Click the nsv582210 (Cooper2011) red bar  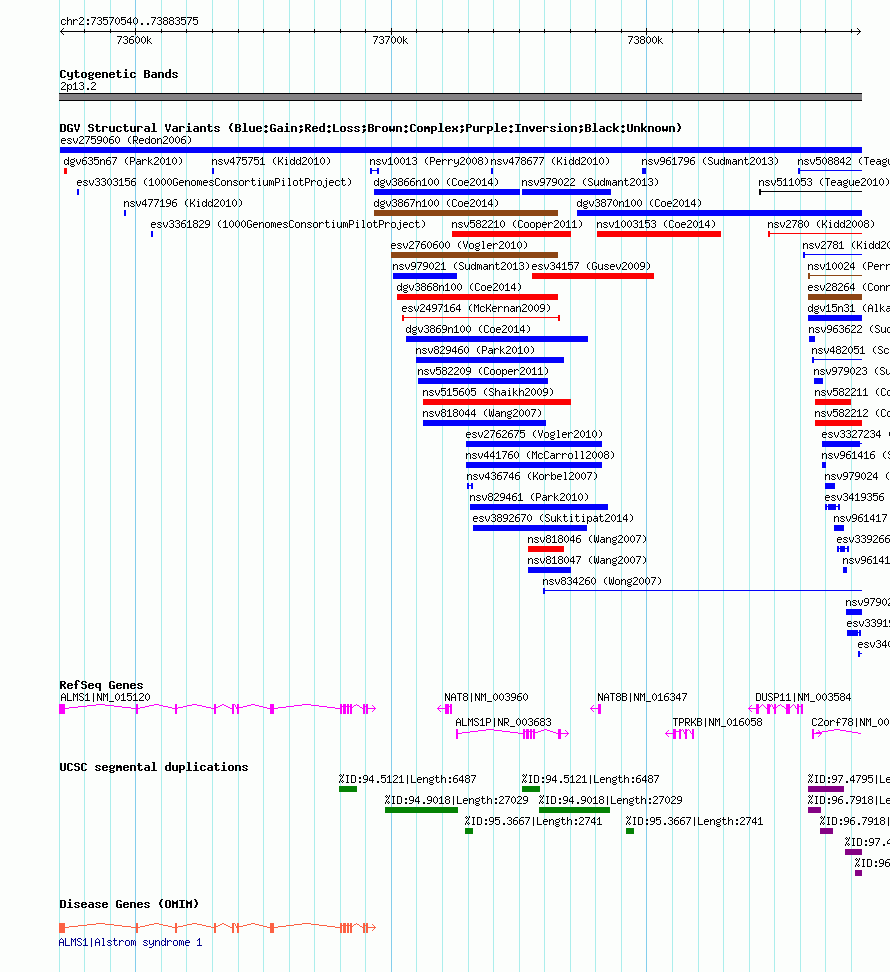tap(511, 234)
